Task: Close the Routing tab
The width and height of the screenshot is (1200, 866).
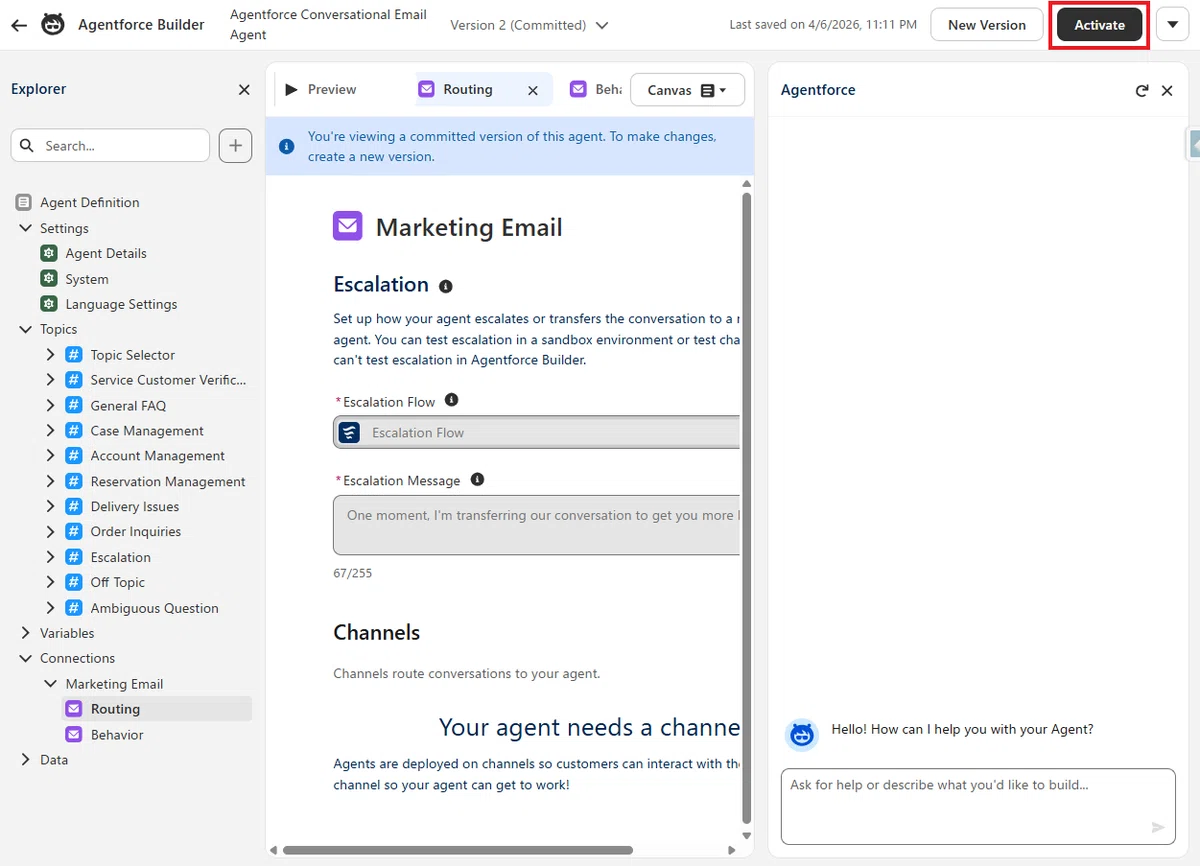Action: pyautogui.click(x=533, y=90)
